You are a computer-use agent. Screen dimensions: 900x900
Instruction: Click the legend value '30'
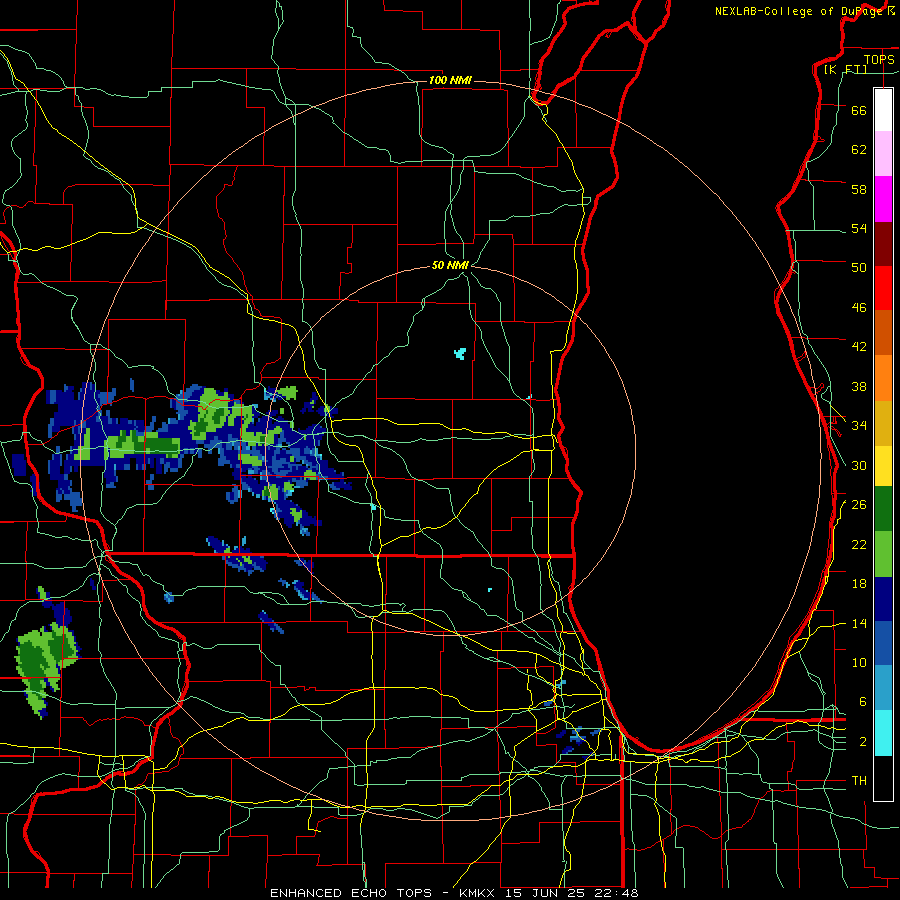tap(859, 465)
